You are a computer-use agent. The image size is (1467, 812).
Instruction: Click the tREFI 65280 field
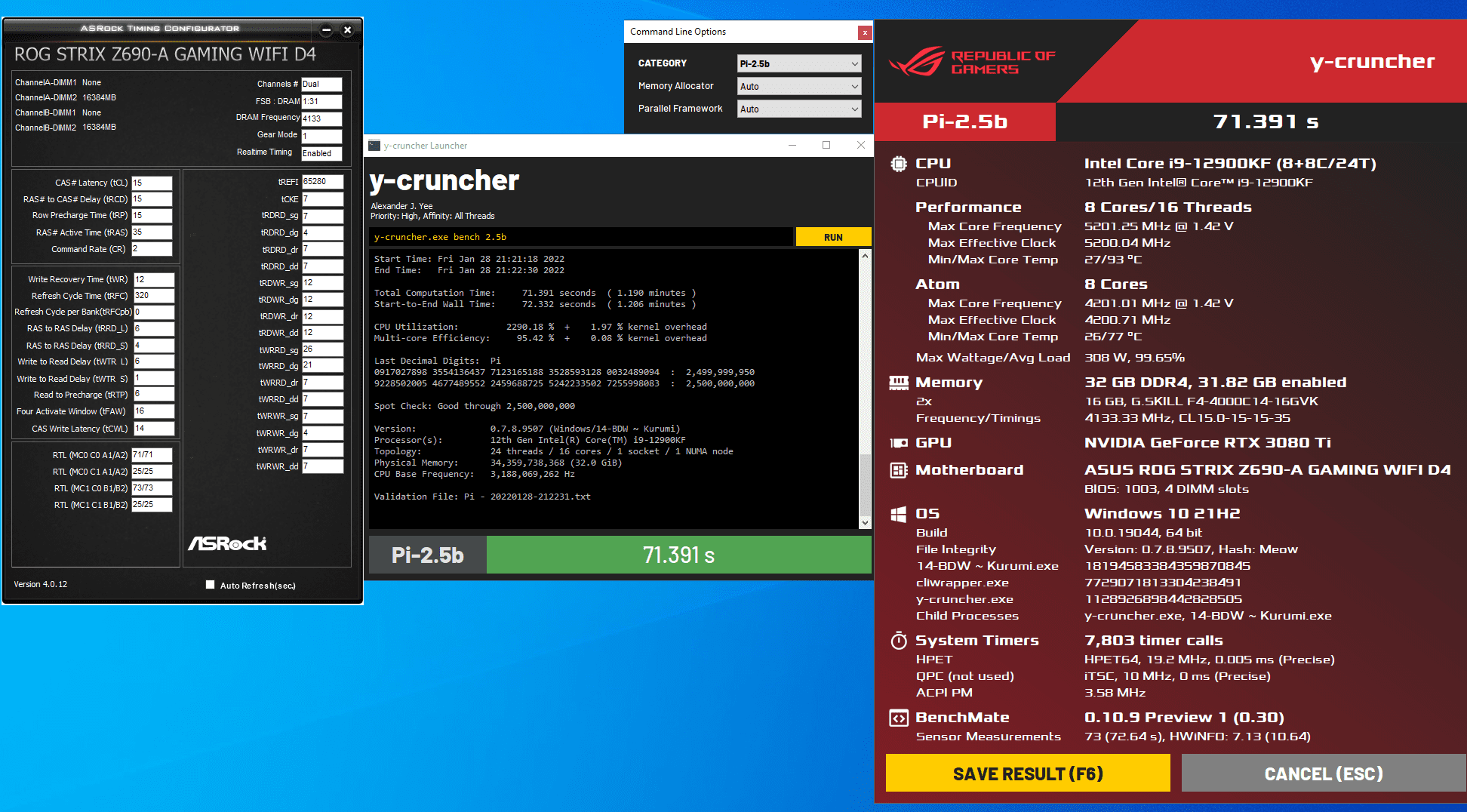click(323, 182)
